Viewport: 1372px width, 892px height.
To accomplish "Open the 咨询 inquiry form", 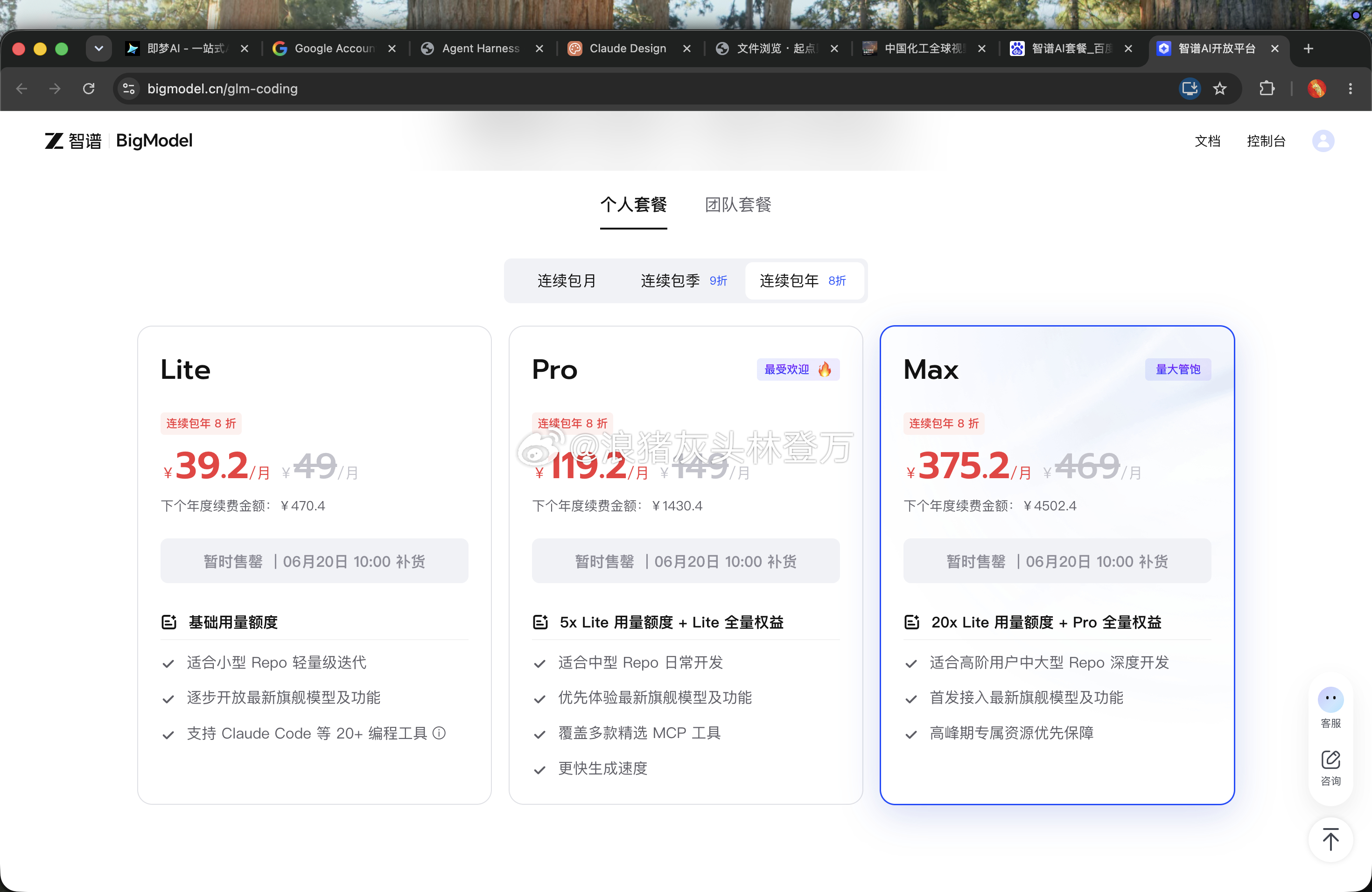I will tap(1330, 767).
